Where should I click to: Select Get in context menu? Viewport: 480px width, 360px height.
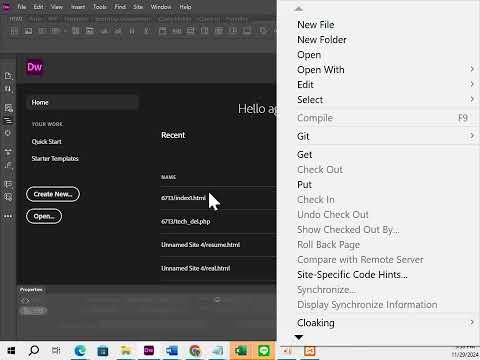click(305, 155)
